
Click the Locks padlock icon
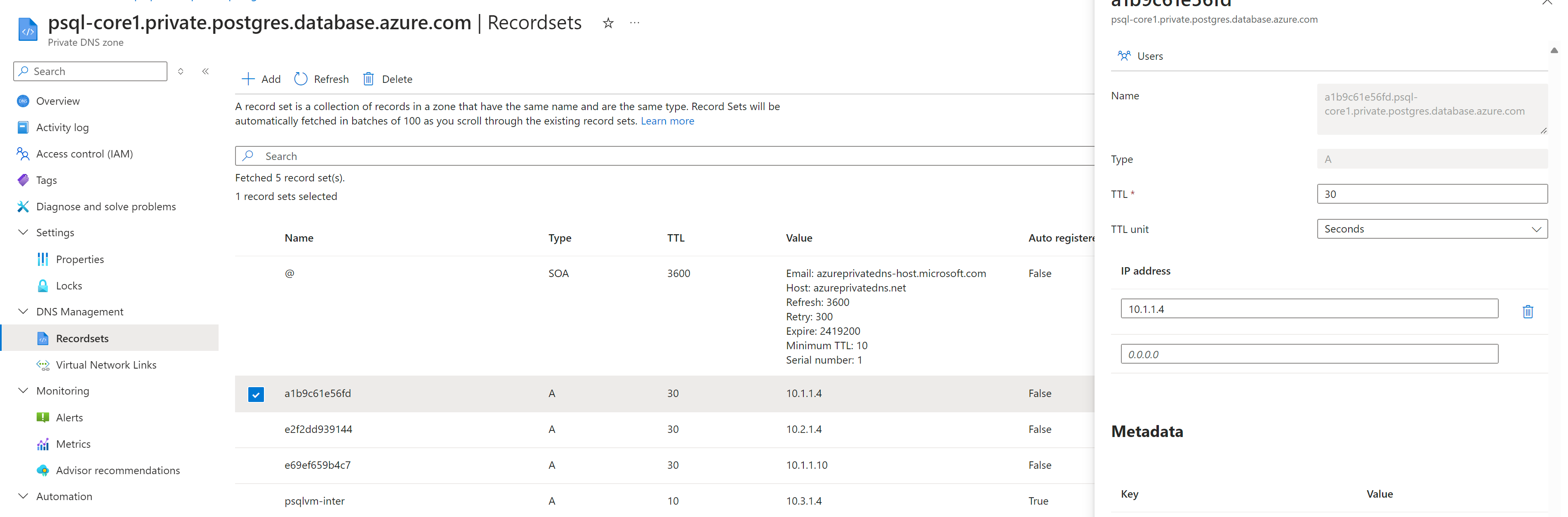point(42,286)
